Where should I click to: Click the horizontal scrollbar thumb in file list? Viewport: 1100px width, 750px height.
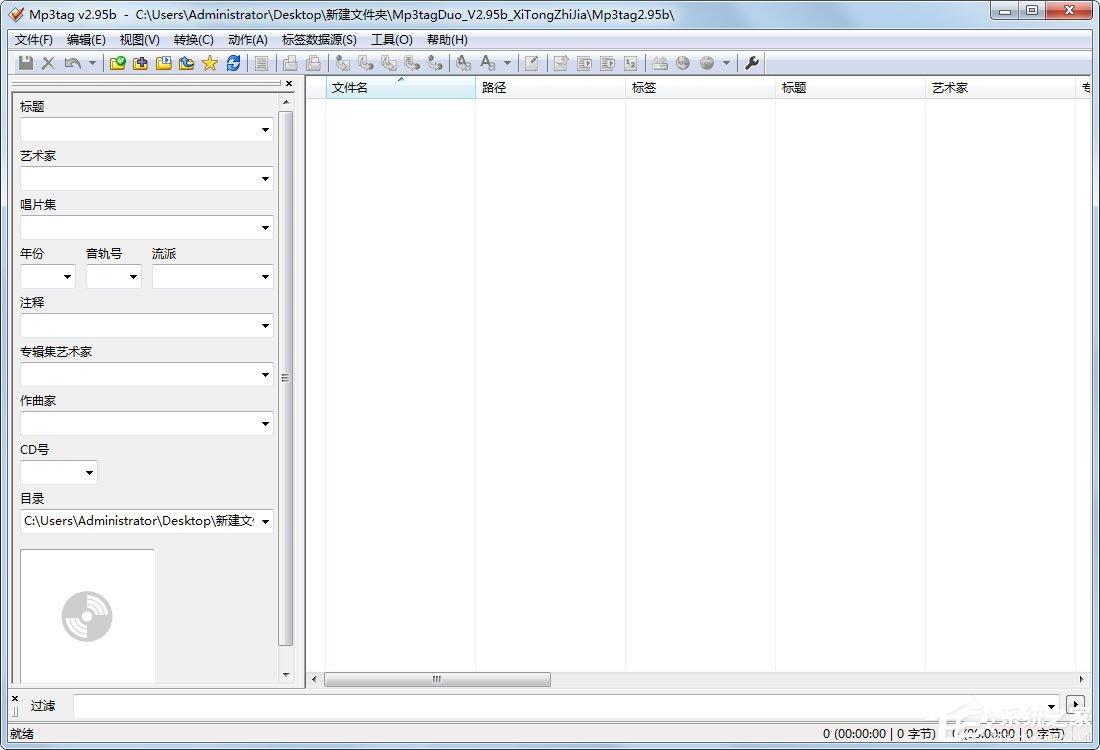click(437, 680)
